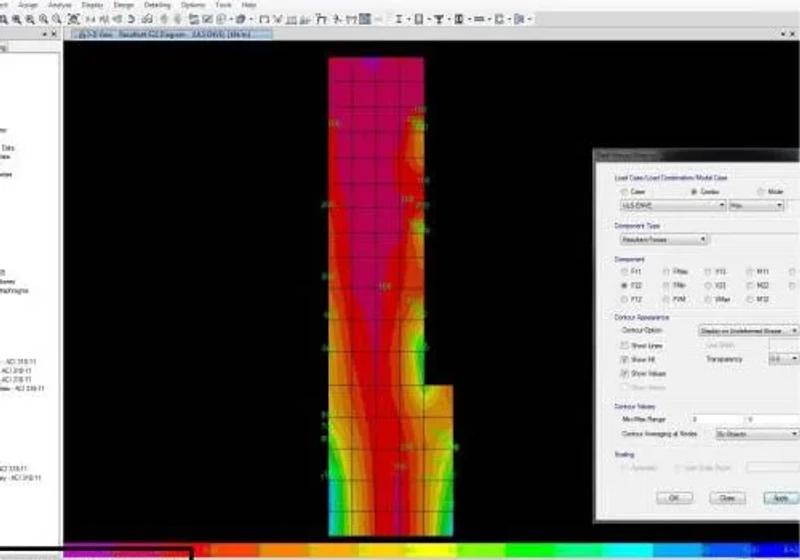Select the Combo radio button
This screenshot has width=800, height=560.
tap(694, 192)
